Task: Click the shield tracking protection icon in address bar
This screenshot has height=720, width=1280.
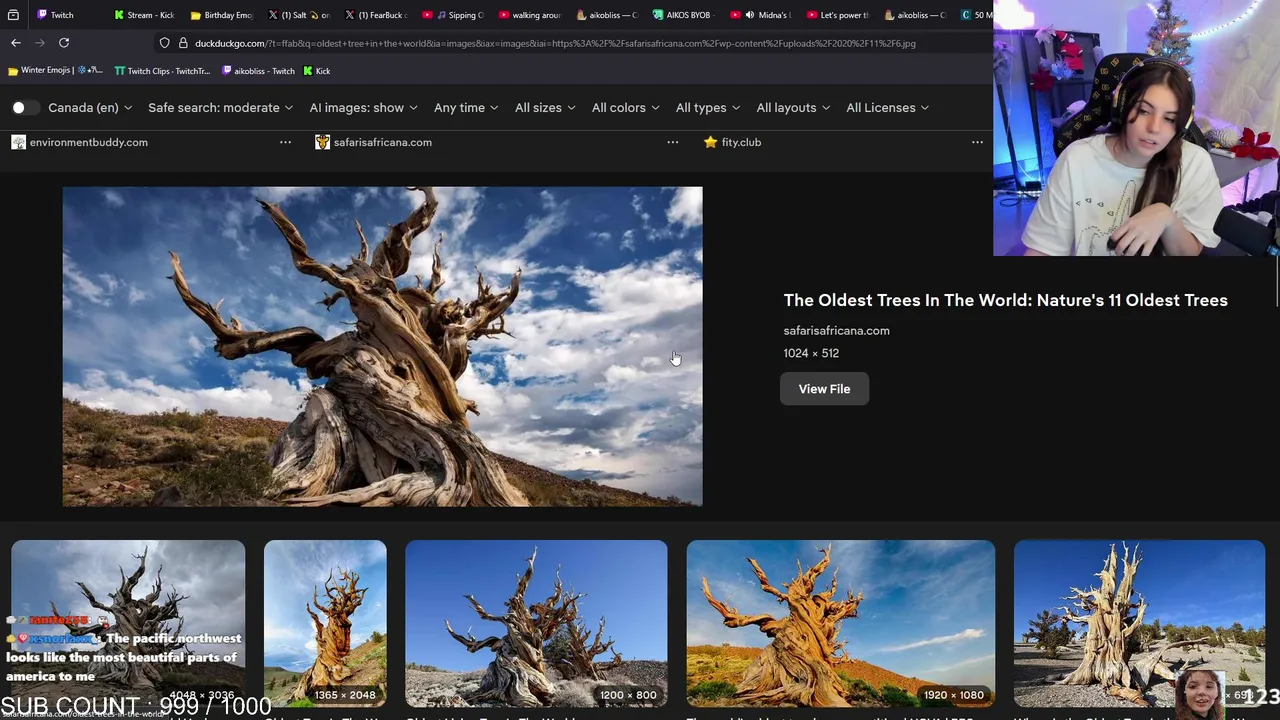Action: point(164,43)
